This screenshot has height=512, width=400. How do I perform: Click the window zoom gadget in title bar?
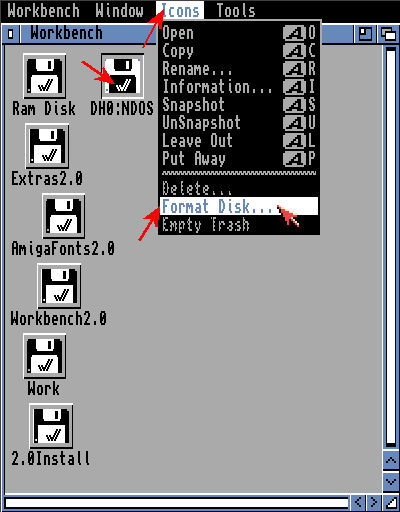[365, 34]
